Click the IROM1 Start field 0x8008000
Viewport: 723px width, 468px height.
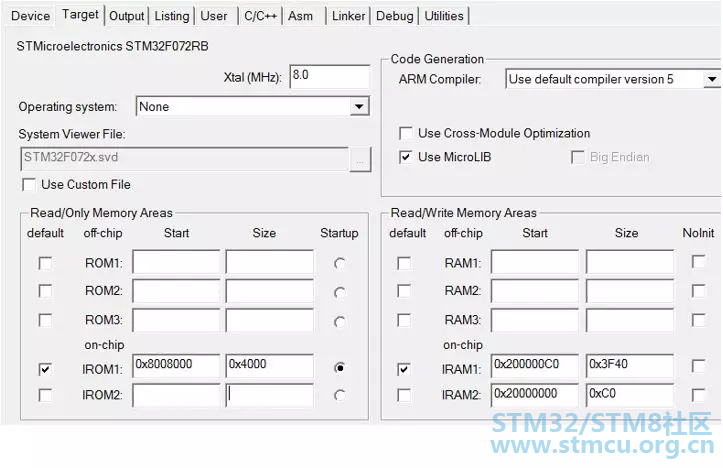click(176, 366)
